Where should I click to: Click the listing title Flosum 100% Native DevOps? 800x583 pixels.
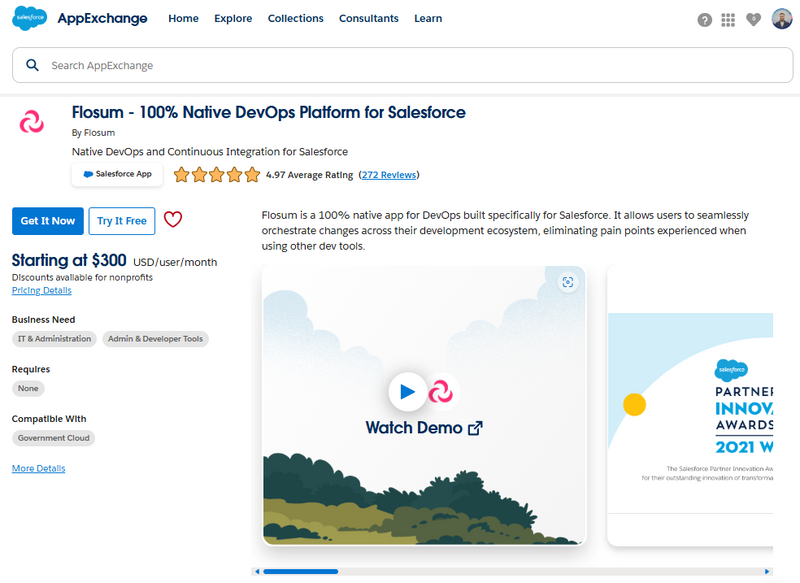click(268, 112)
